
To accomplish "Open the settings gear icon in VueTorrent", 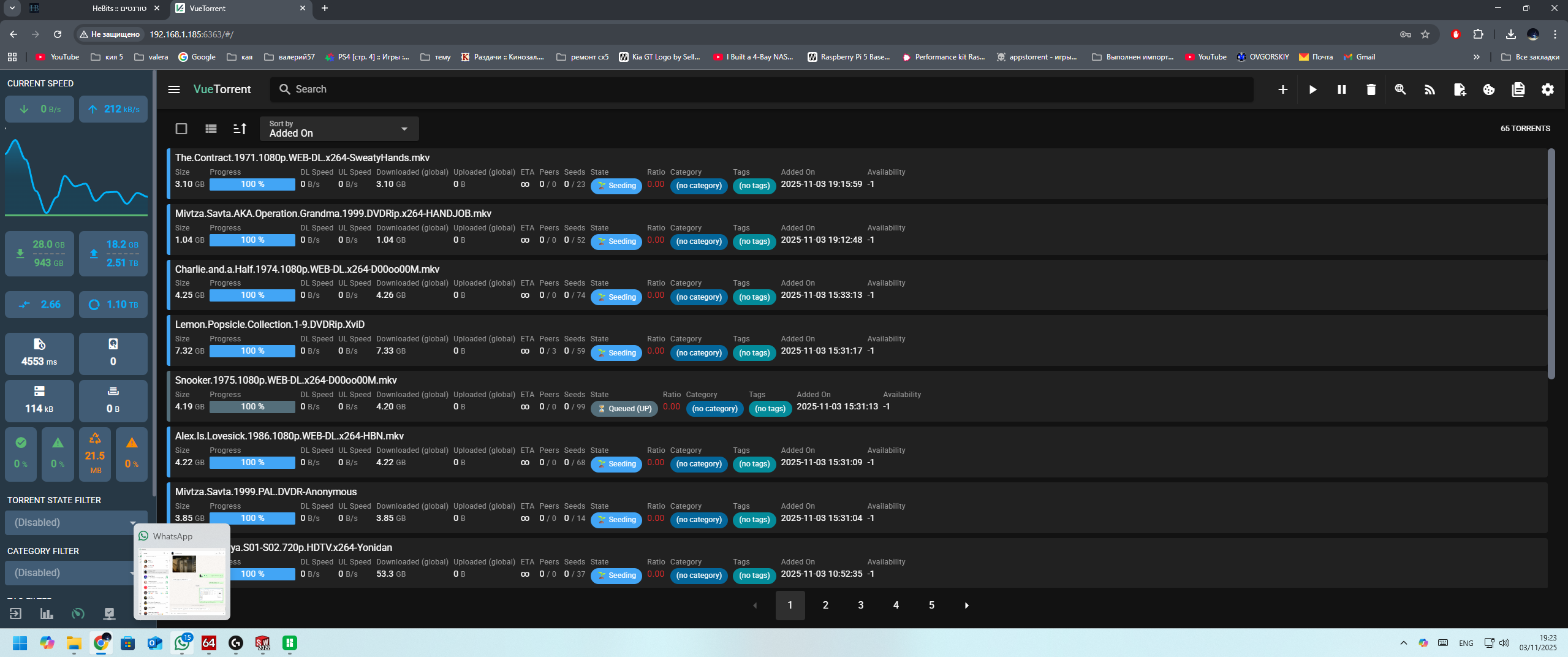I will 1547,89.
